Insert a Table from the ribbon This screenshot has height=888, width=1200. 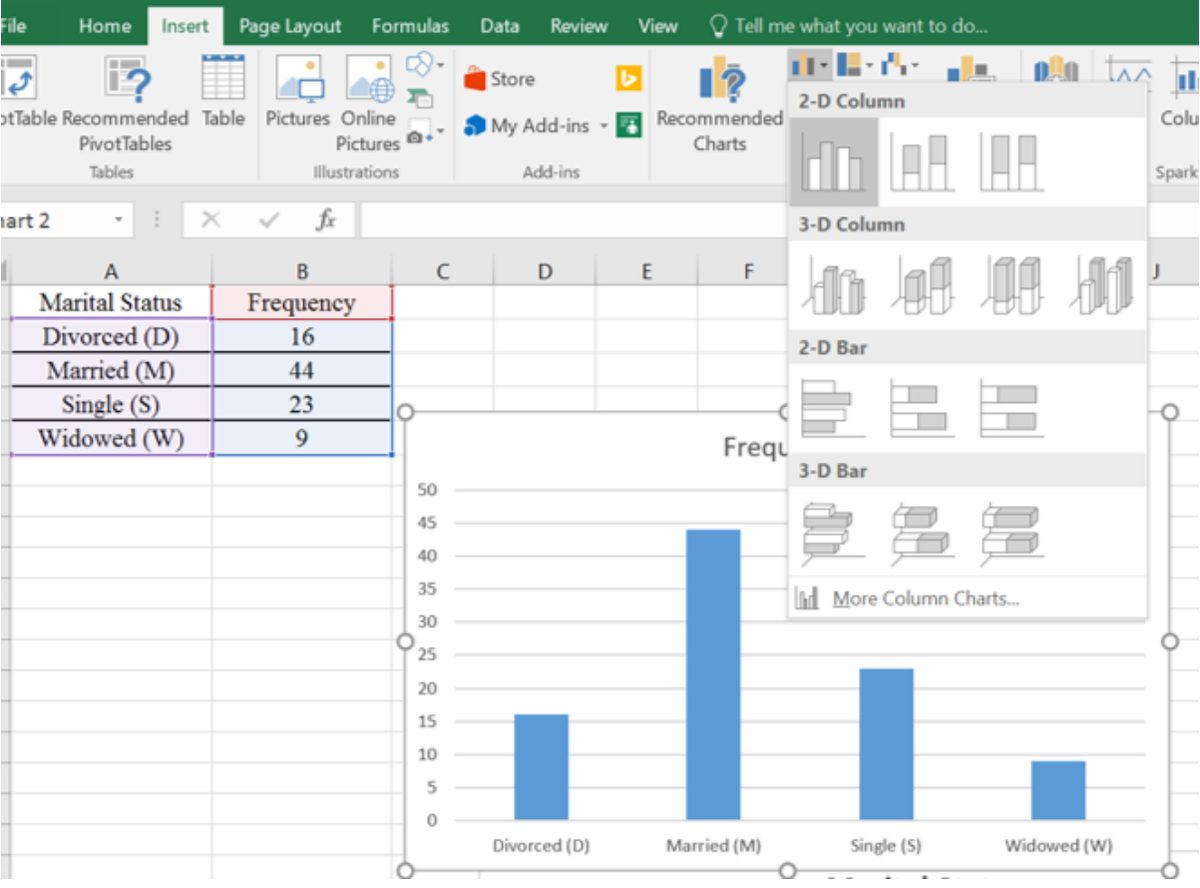pyautogui.click(x=222, y=92)
